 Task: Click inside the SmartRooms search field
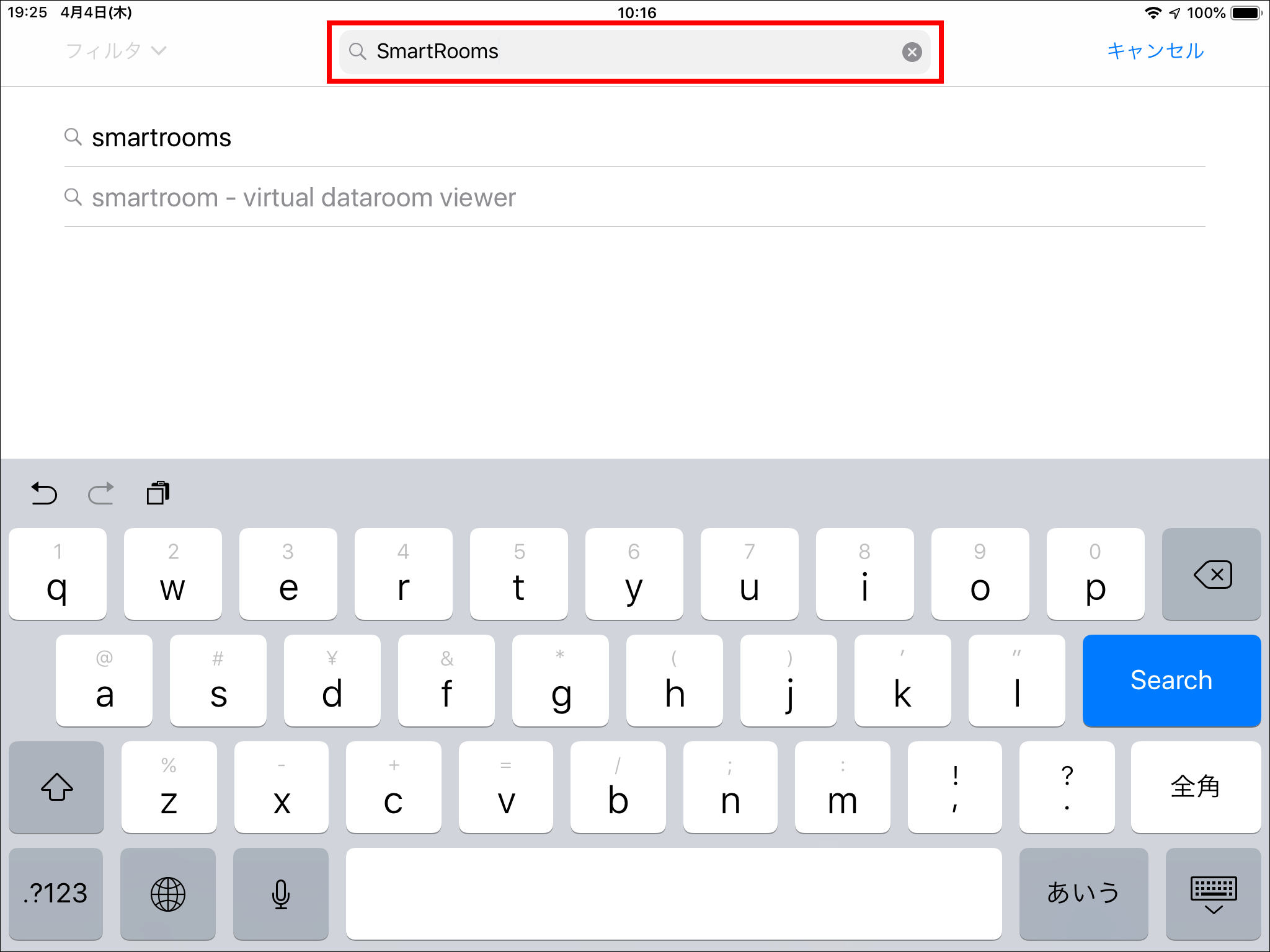point(620,51)
